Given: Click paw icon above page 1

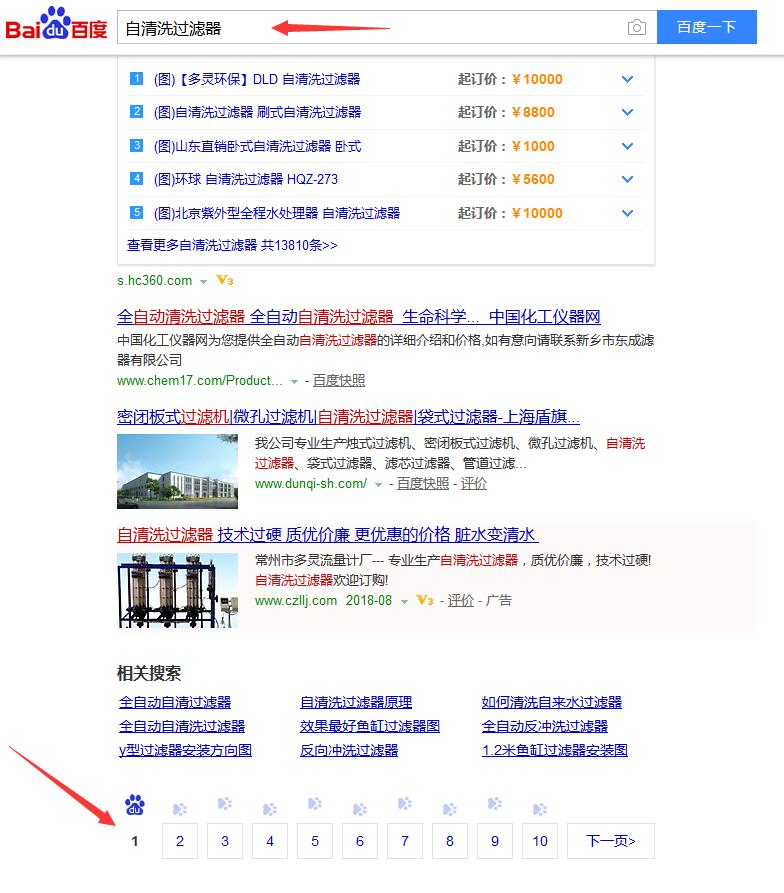Looking at the screenshot, I should (135, 804).
